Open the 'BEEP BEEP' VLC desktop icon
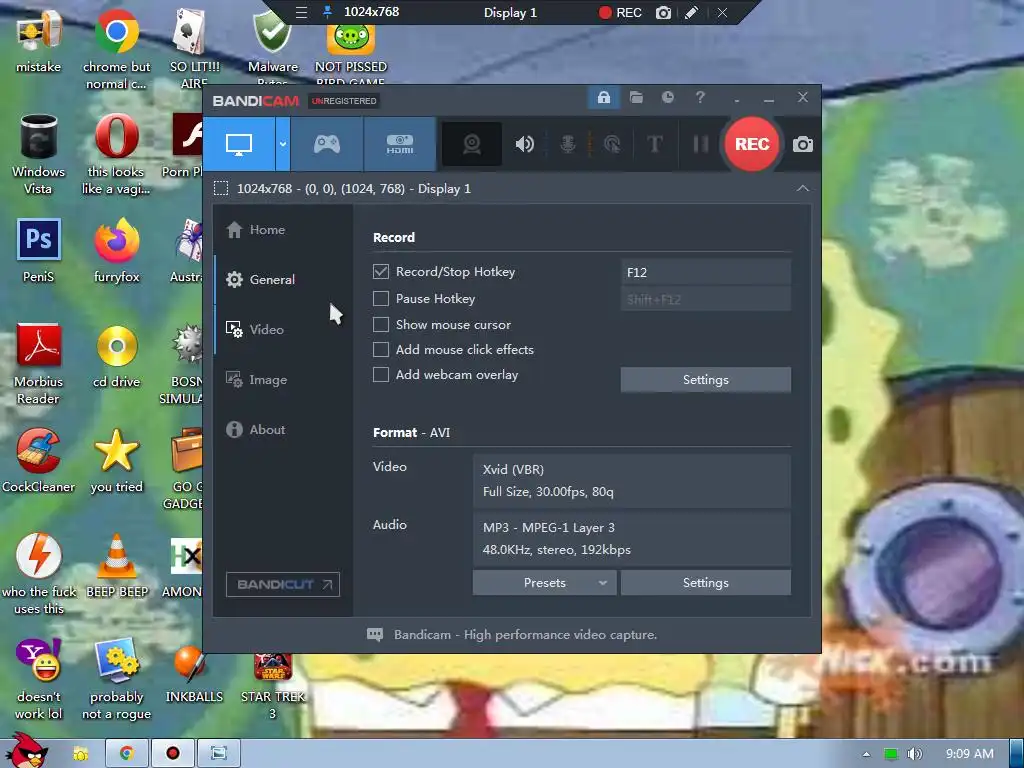The image size is (1024, 768). pos(117,566)
